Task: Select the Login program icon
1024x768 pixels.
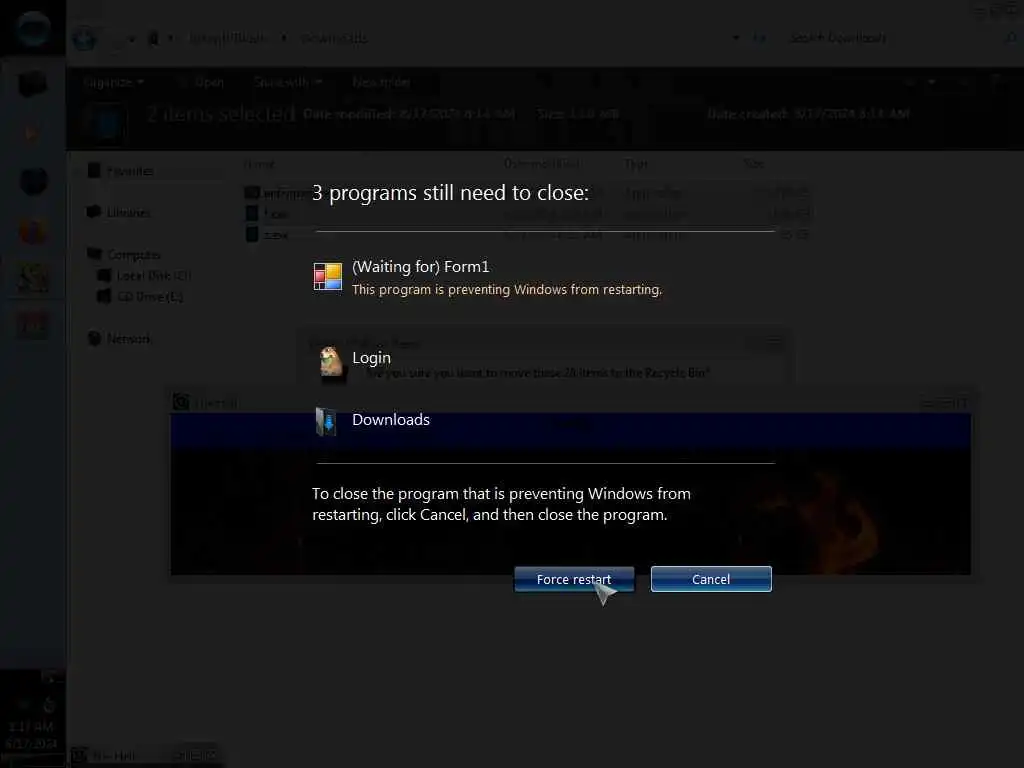Action: click(330, 362)
